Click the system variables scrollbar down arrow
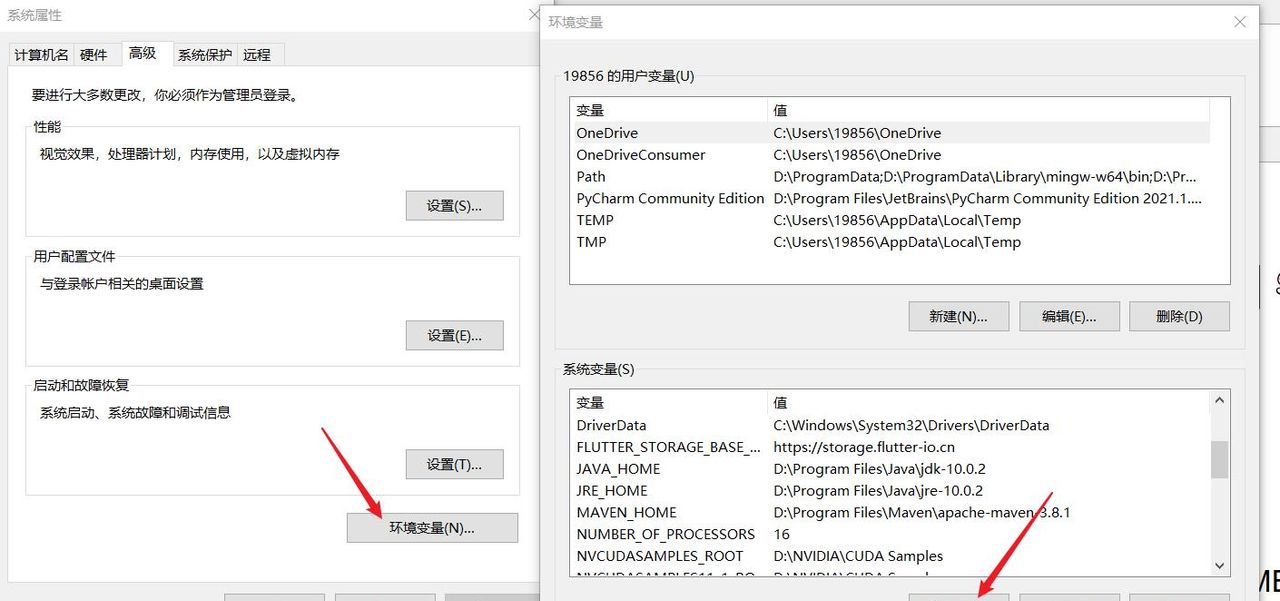This screenshot has width=1280, height=601. coord(1219,565)
